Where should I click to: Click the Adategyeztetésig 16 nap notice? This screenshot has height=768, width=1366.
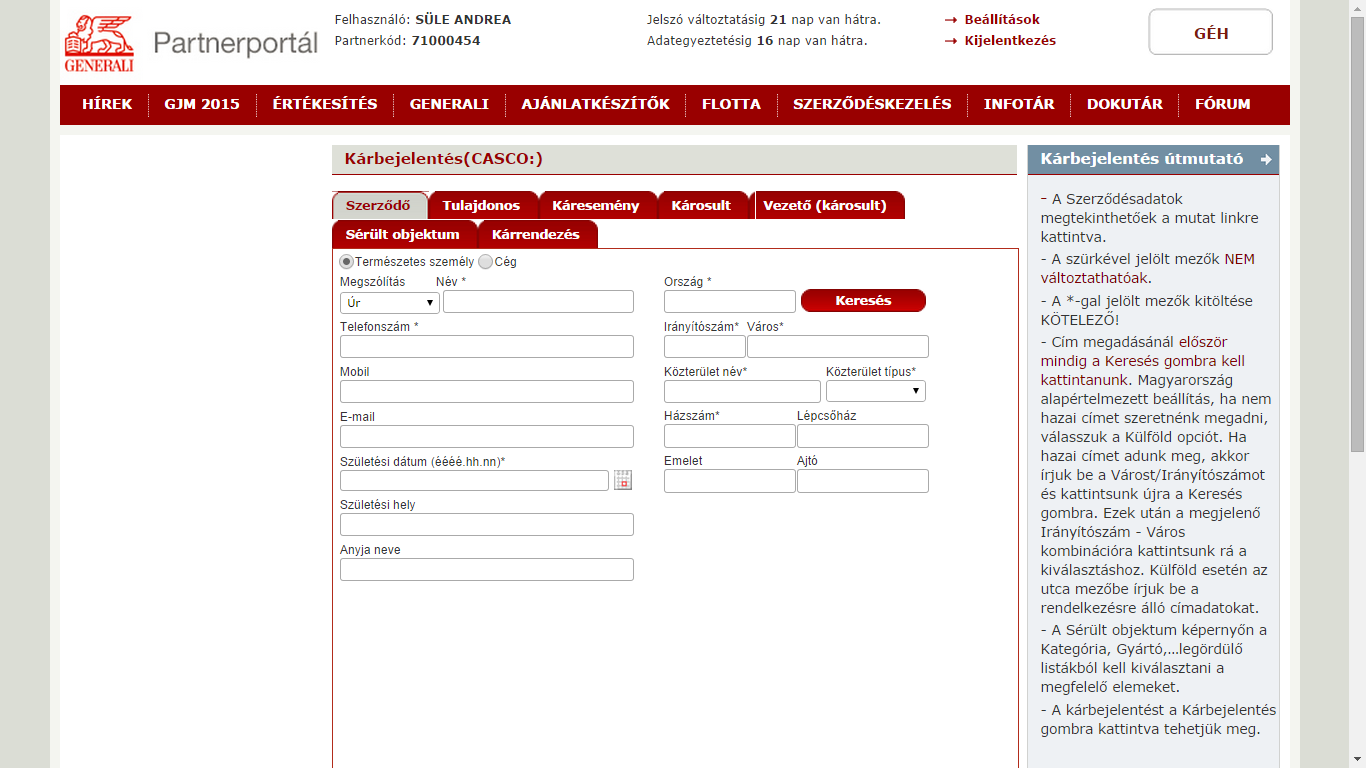coord(757,41)
